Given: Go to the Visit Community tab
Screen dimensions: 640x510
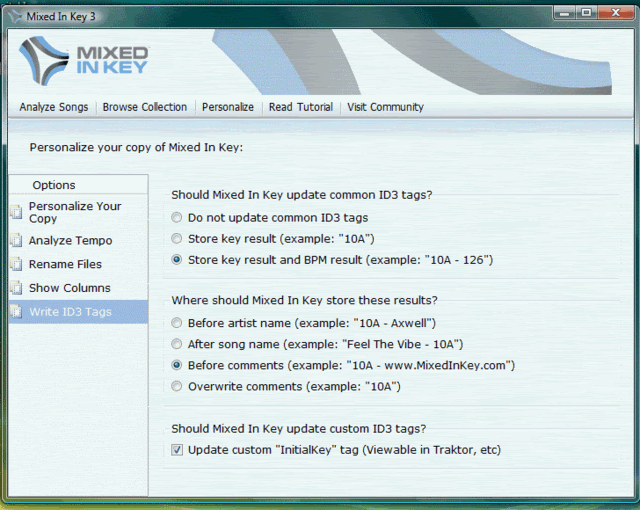Looking at the screenshot, I should point(385,107).
